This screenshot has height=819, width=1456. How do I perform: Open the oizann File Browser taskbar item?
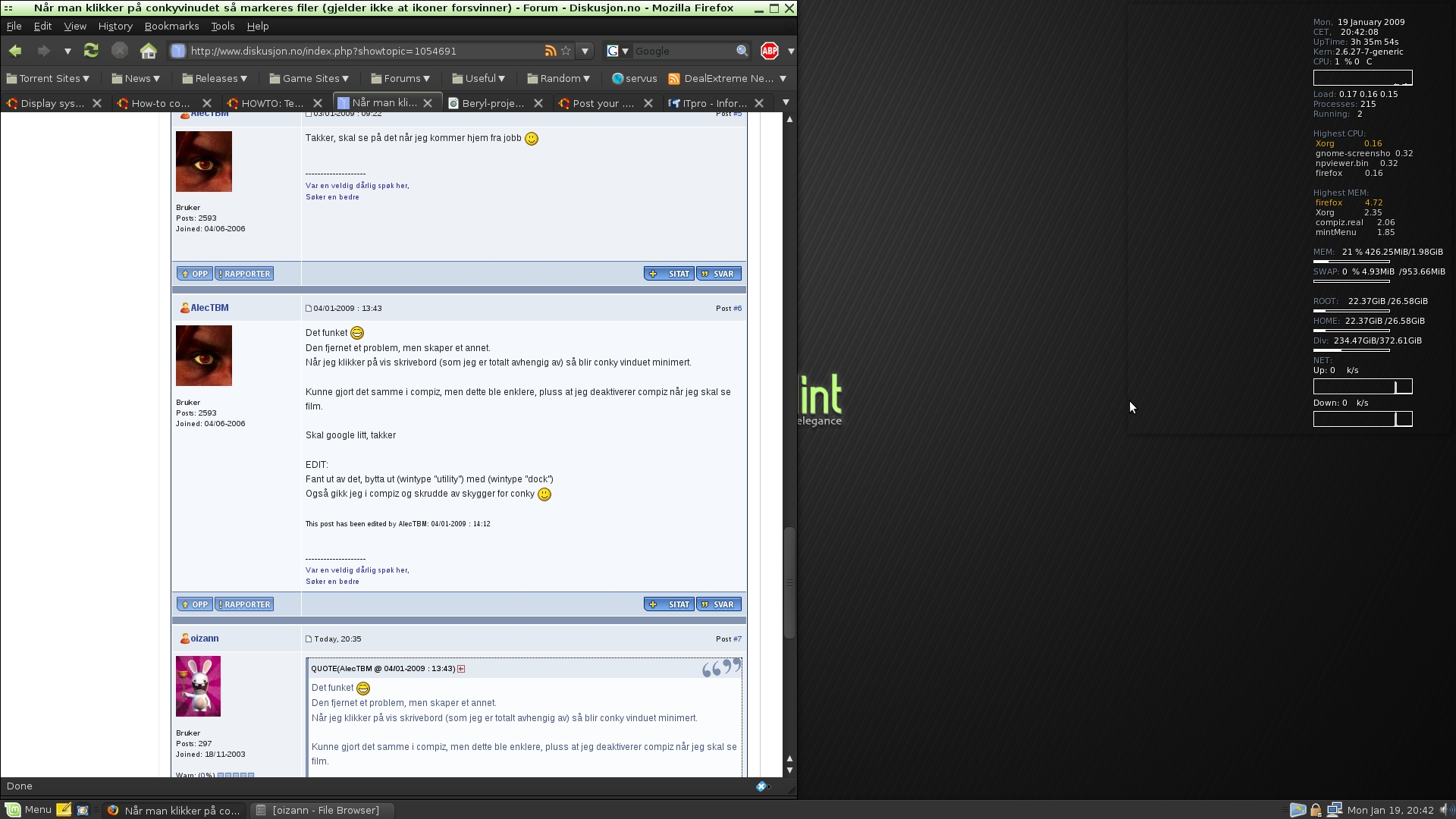[x=323, y=810]
